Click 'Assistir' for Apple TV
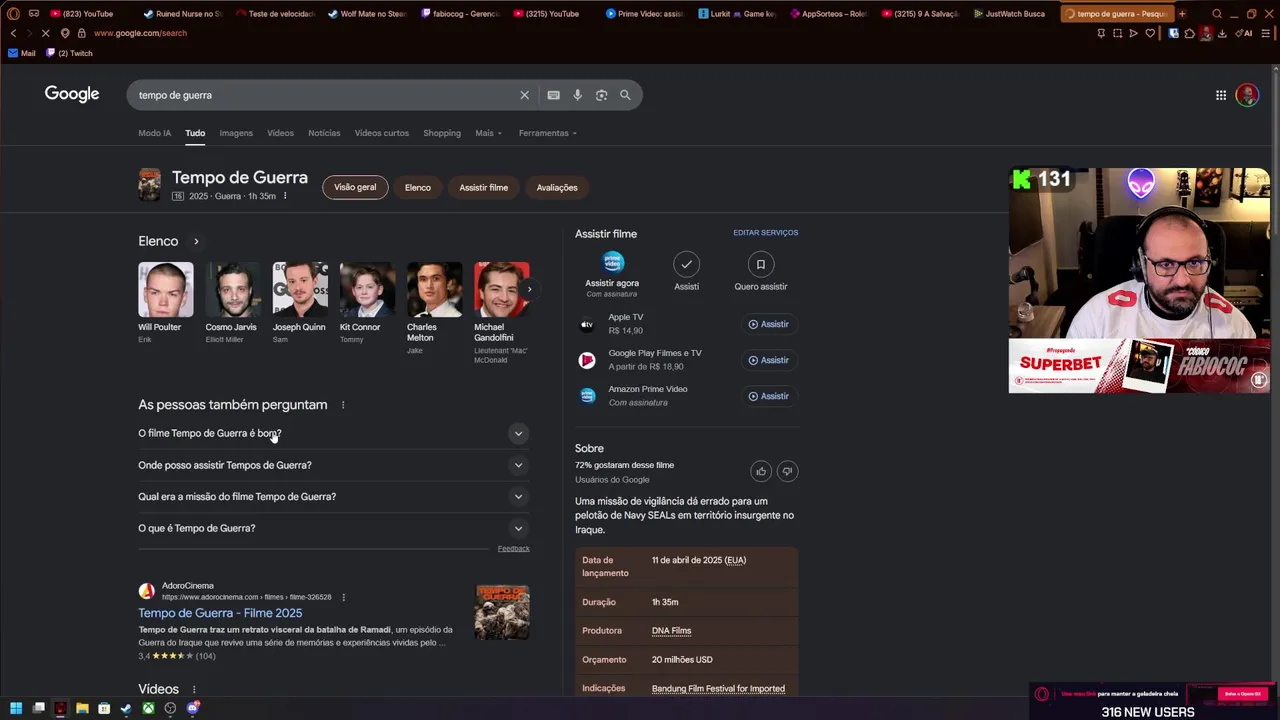Viewport: 1280px width, 720px height. click(768, 324)
